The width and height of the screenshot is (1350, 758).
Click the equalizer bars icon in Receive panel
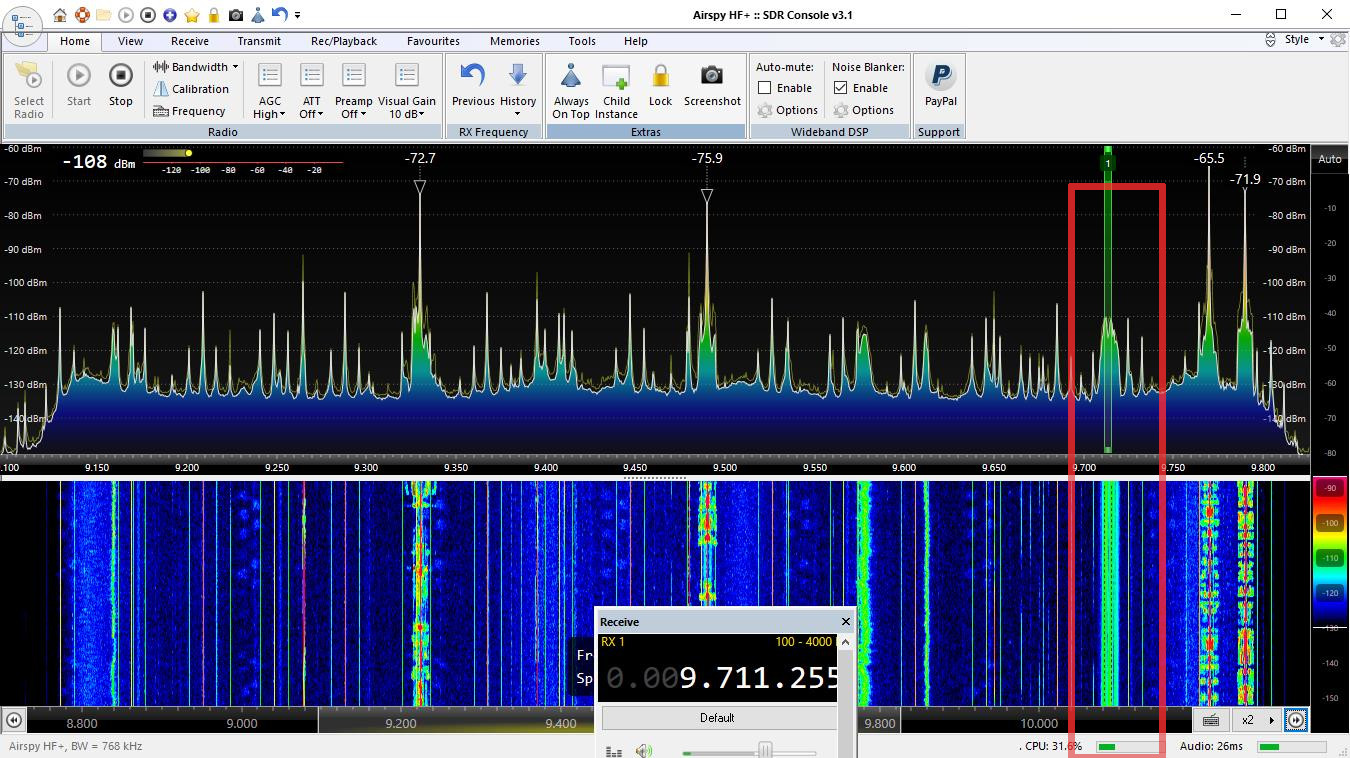[x=614, y=752]
